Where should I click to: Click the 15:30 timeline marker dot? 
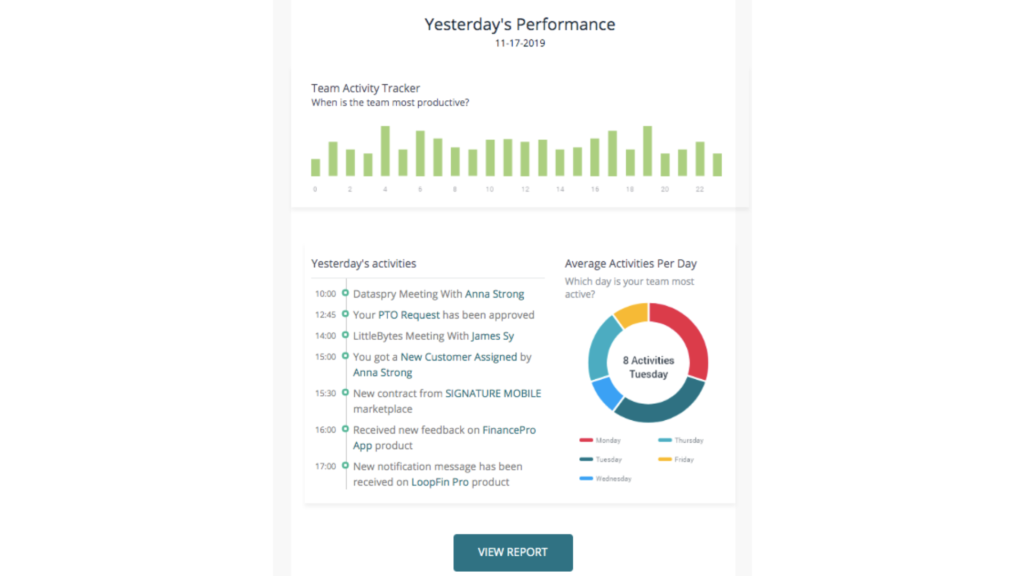[345, 392]
